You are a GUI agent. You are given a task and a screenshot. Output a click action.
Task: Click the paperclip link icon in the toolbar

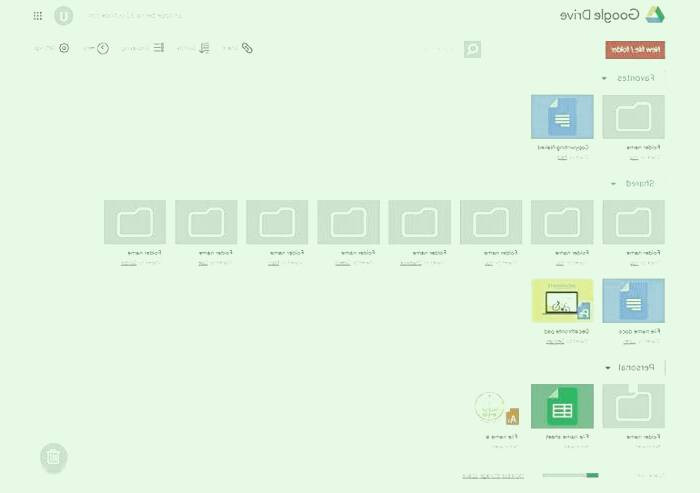point(247,48)
